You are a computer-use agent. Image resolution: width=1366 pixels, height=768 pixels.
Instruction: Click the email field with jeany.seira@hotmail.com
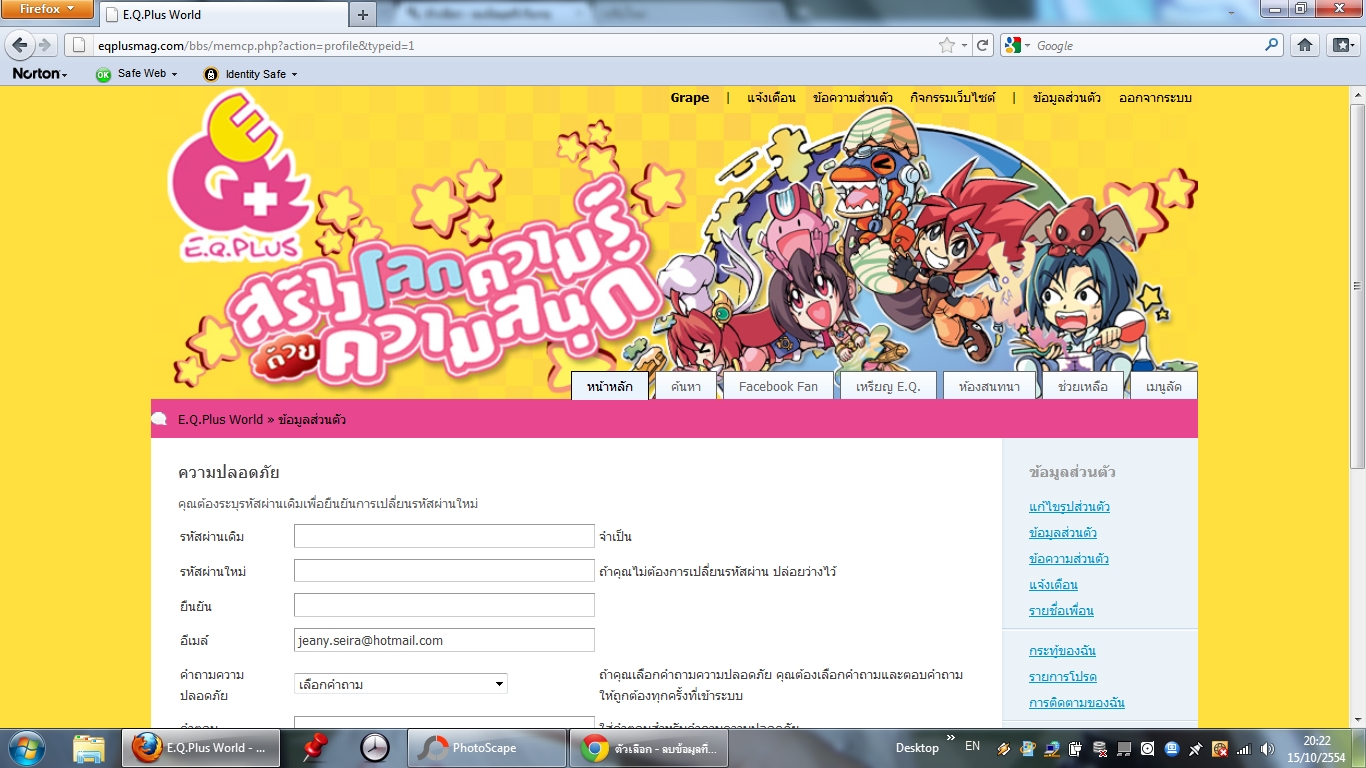444,640
